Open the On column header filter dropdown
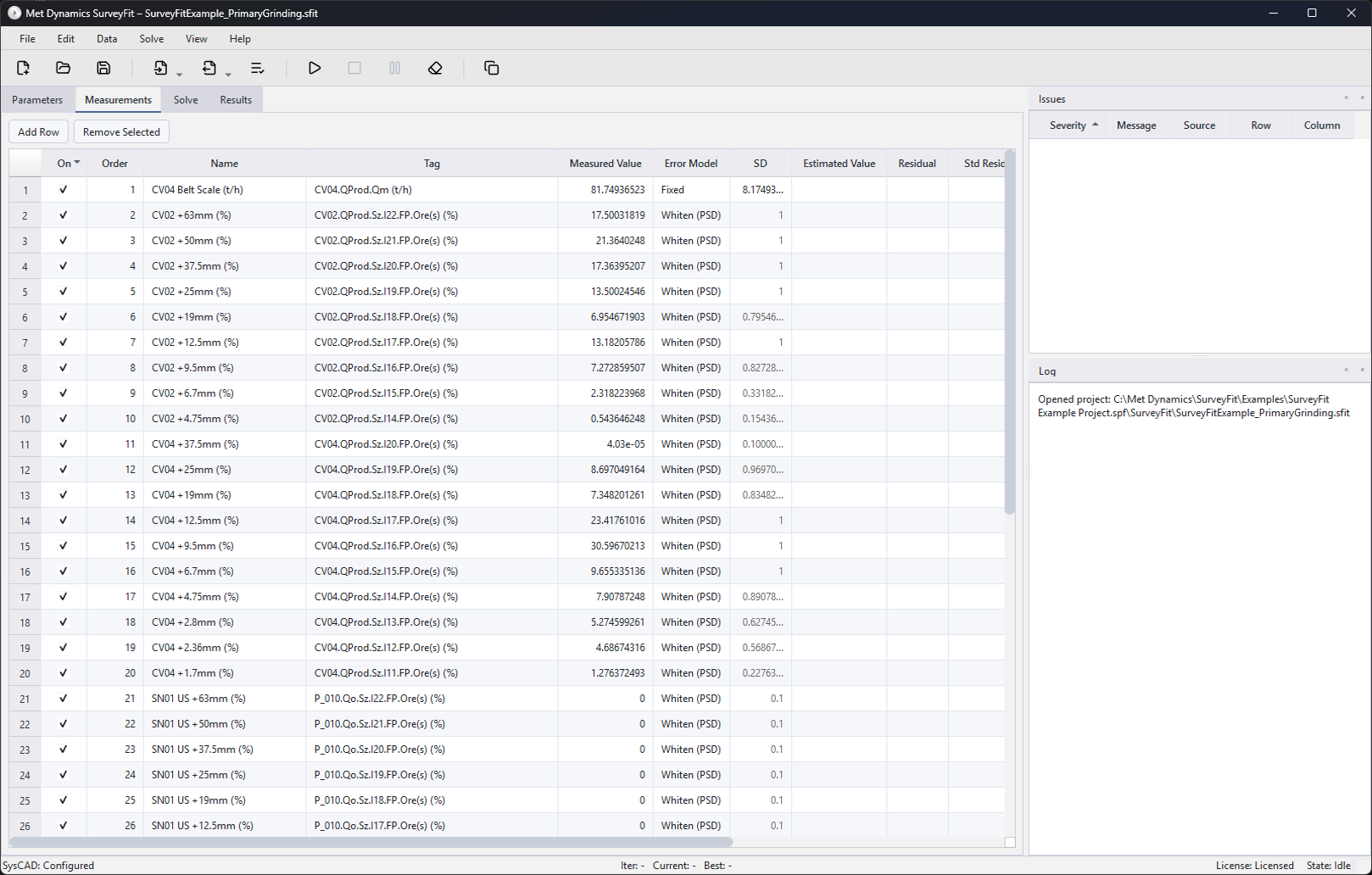The width and height of the screenshot is (1372, 875). pyautogui.click(x=77, y=163)
